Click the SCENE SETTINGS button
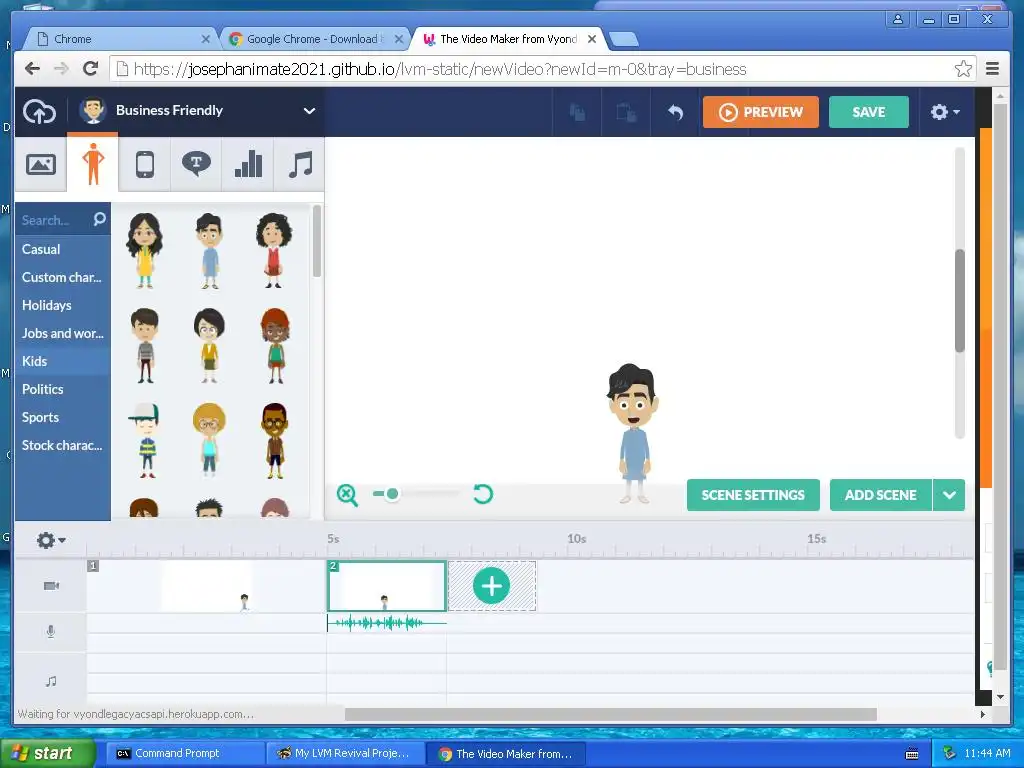The height and width of the screenshot is (768, 1024). pos(753,495)
